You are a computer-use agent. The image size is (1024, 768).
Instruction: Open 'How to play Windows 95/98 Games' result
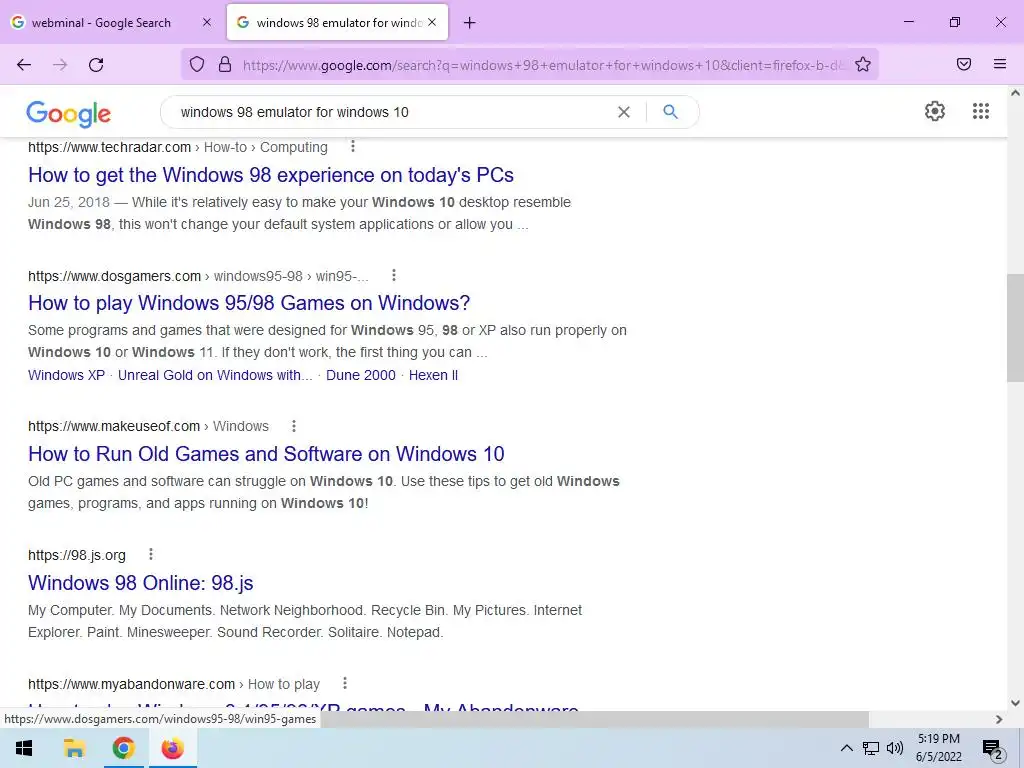[x=249, y=303]
